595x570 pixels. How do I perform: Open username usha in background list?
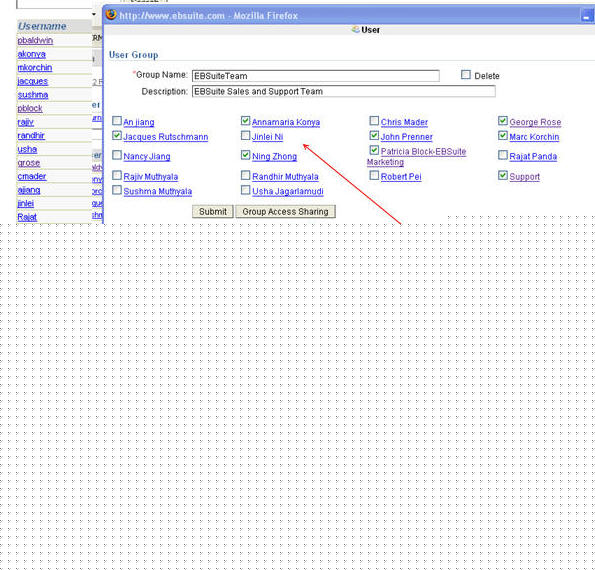pos(27,149)
